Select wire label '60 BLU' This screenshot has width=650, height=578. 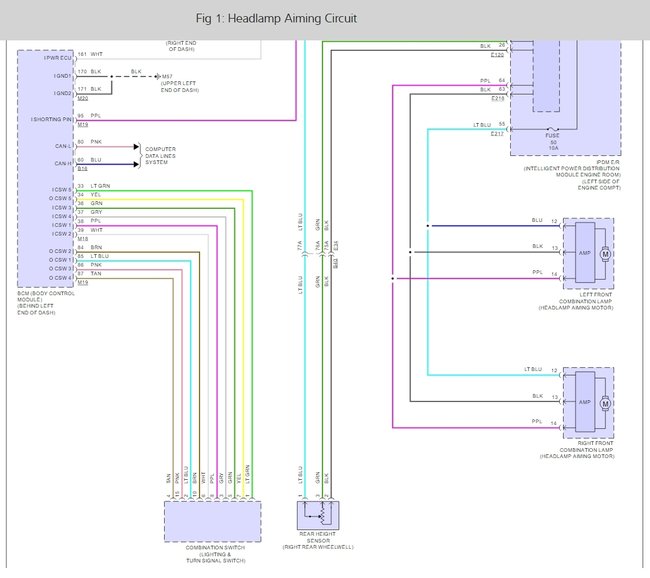click(90, 160)
